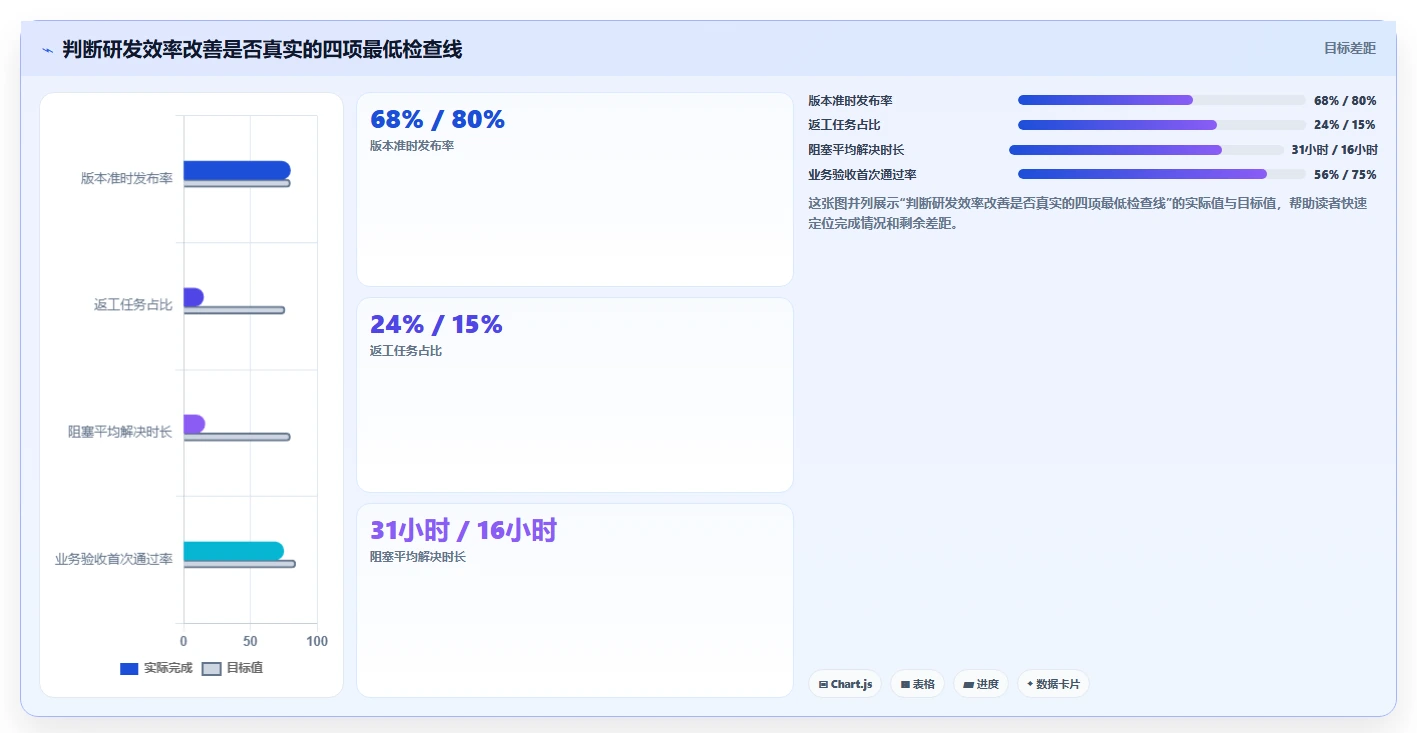Screen dimensions: 1417x733
Task: Click the grey target bar for 业务验收首次通过率
Action: 240,564
